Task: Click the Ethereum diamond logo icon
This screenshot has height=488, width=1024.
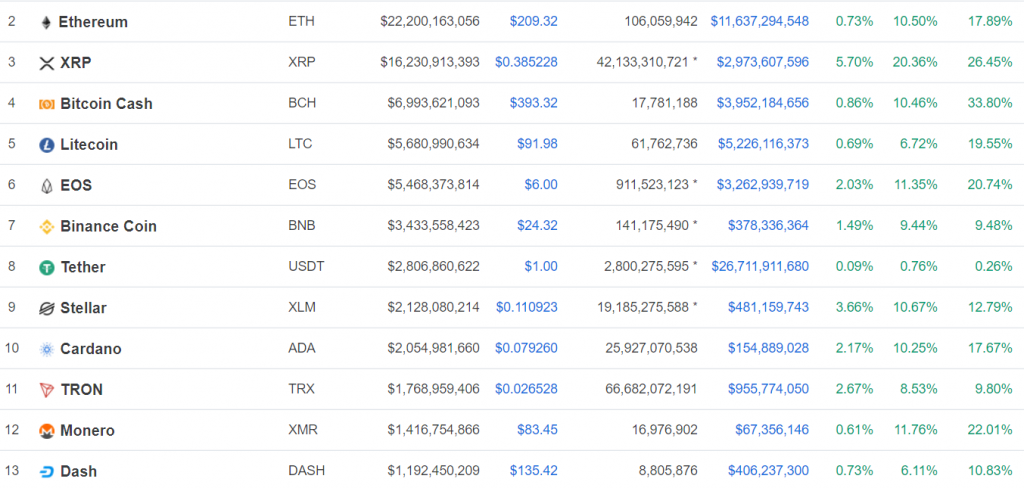Action: tap(46, 22)
